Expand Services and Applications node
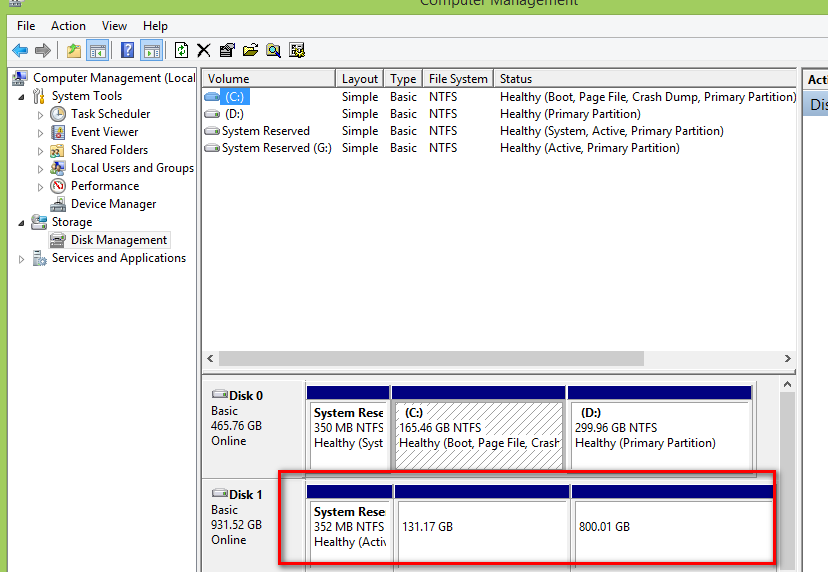 [x=21, y=259]
